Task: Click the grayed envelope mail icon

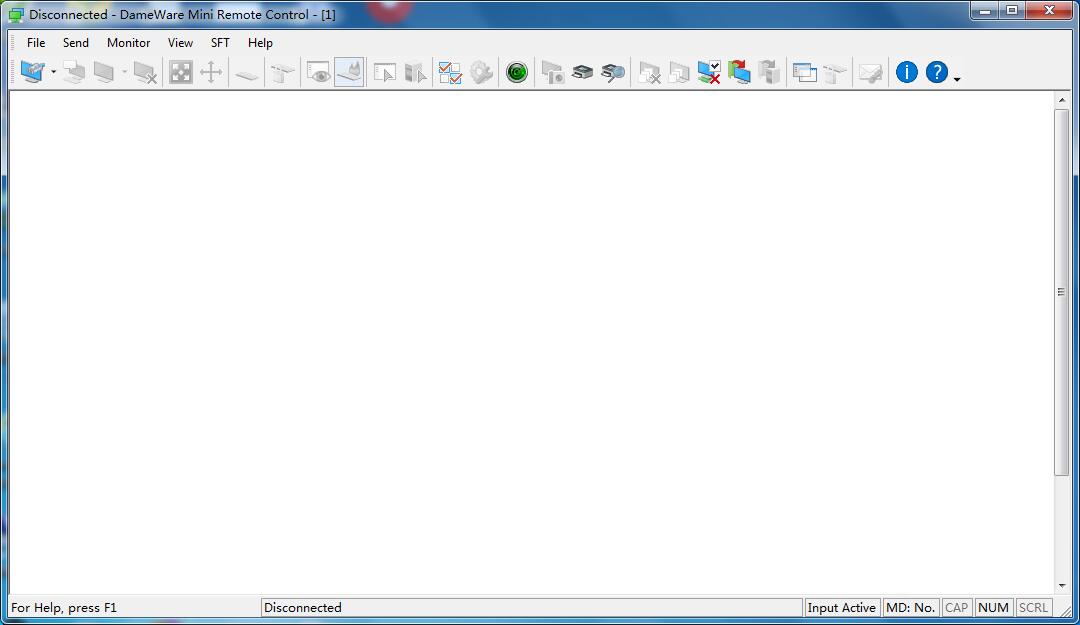Action: (x=871, y=72)
